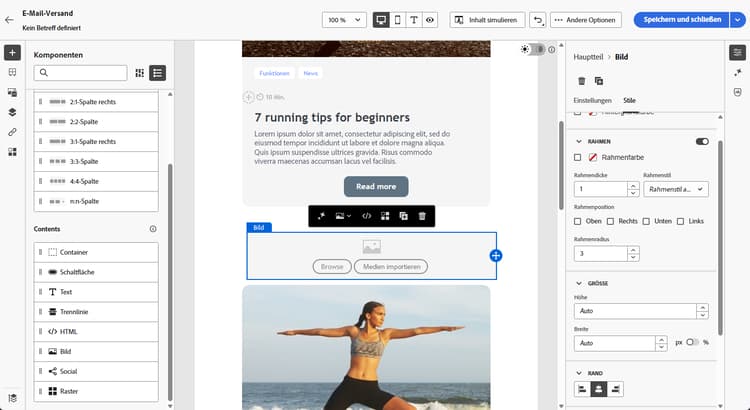Click the Funktionen tag in the email

point(274,73)
